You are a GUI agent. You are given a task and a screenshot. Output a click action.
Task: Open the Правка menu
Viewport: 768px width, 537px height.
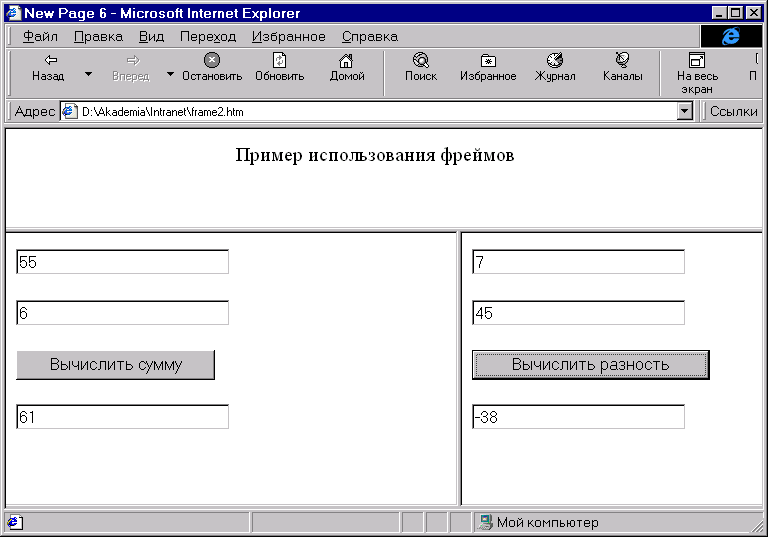click(98, 37)
